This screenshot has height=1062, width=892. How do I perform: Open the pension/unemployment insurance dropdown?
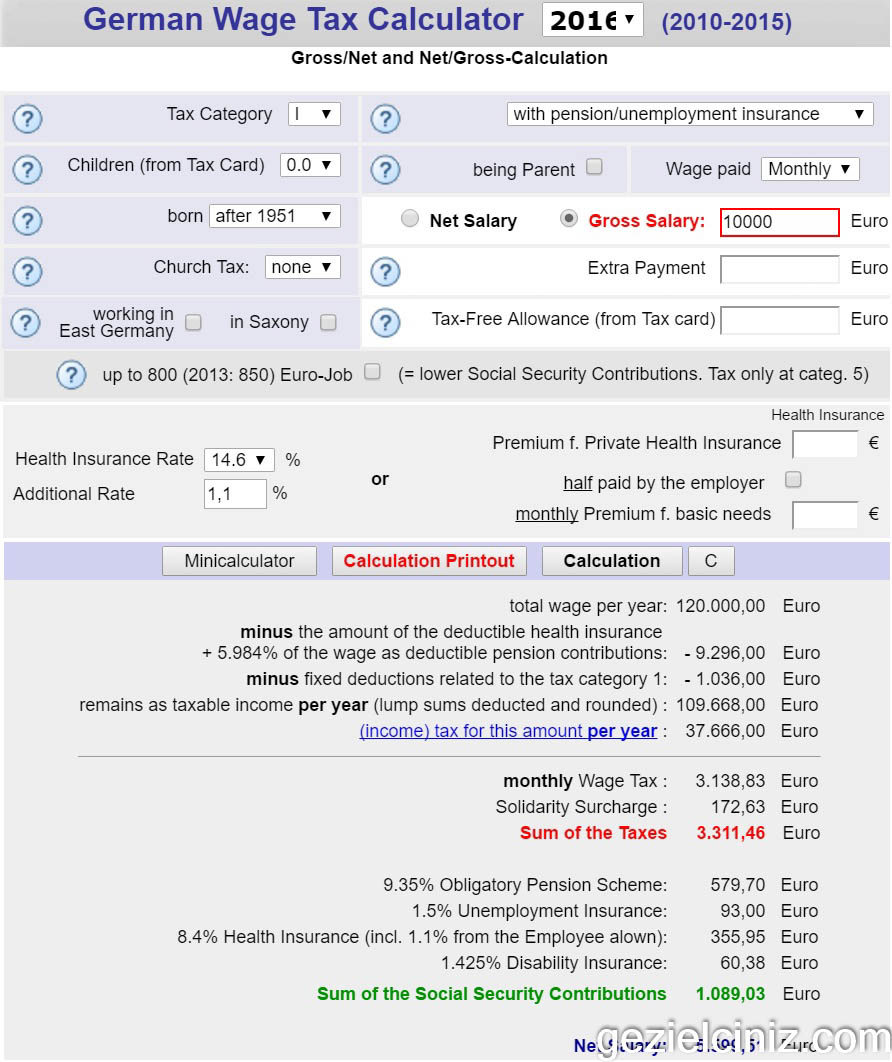[x=690, y=114]
